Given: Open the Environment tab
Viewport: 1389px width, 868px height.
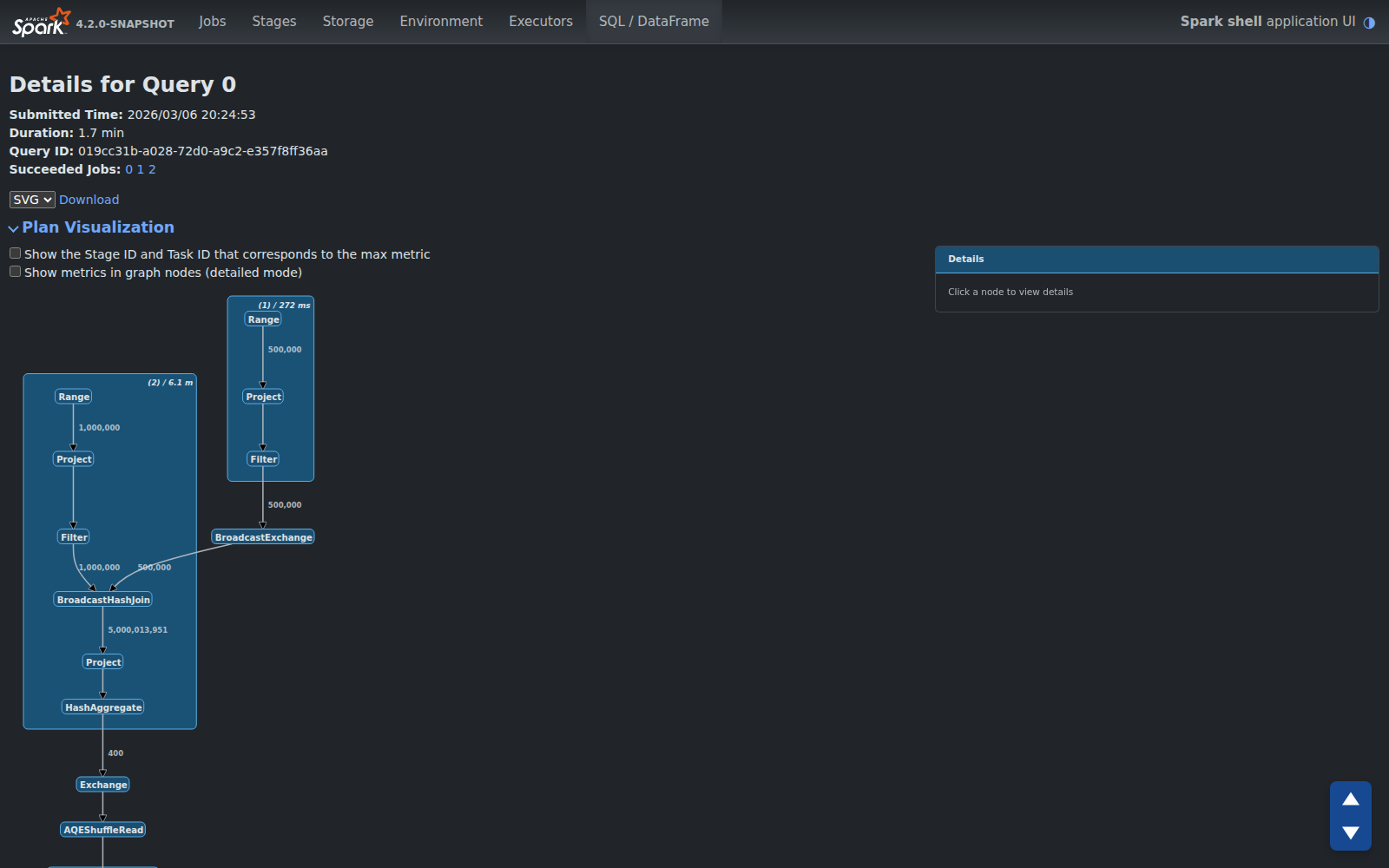Looking at the screenshot, I should coord(440,22).
